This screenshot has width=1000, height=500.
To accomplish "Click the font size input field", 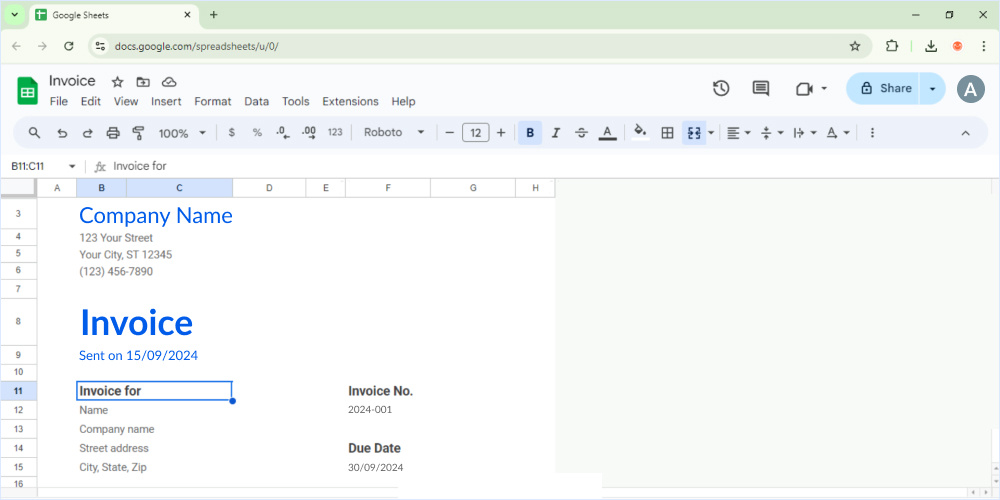I will click(x=475, y=133).
